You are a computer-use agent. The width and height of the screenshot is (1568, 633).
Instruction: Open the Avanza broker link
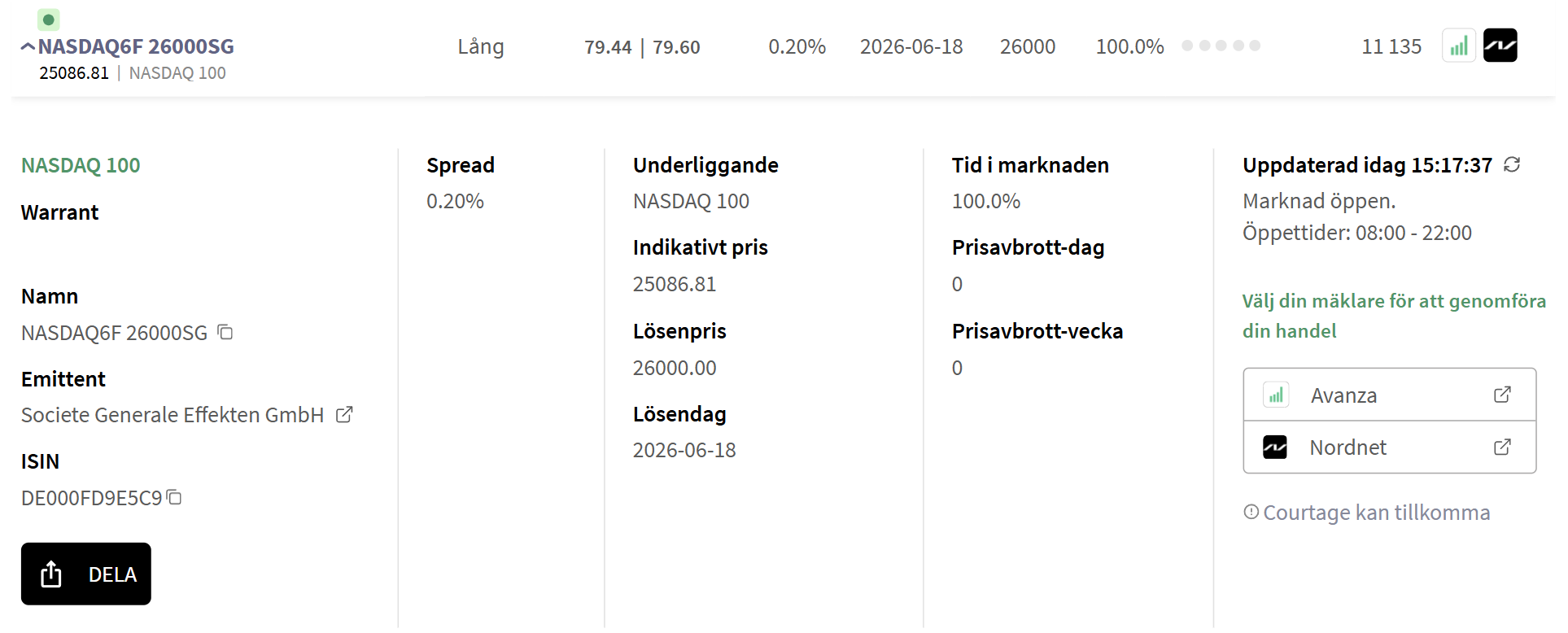coord(1343,395)
